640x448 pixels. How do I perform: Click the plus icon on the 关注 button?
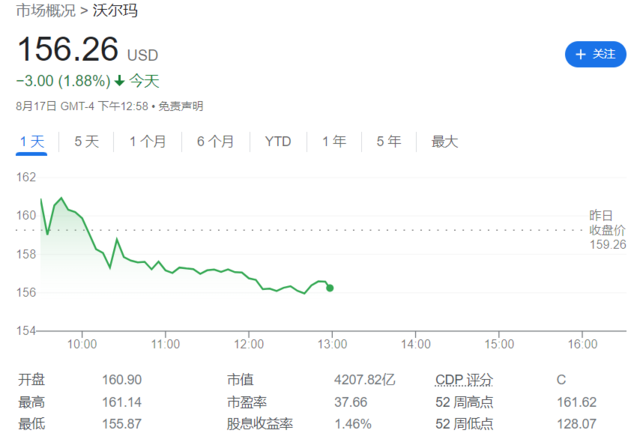(x=581, y=54)
